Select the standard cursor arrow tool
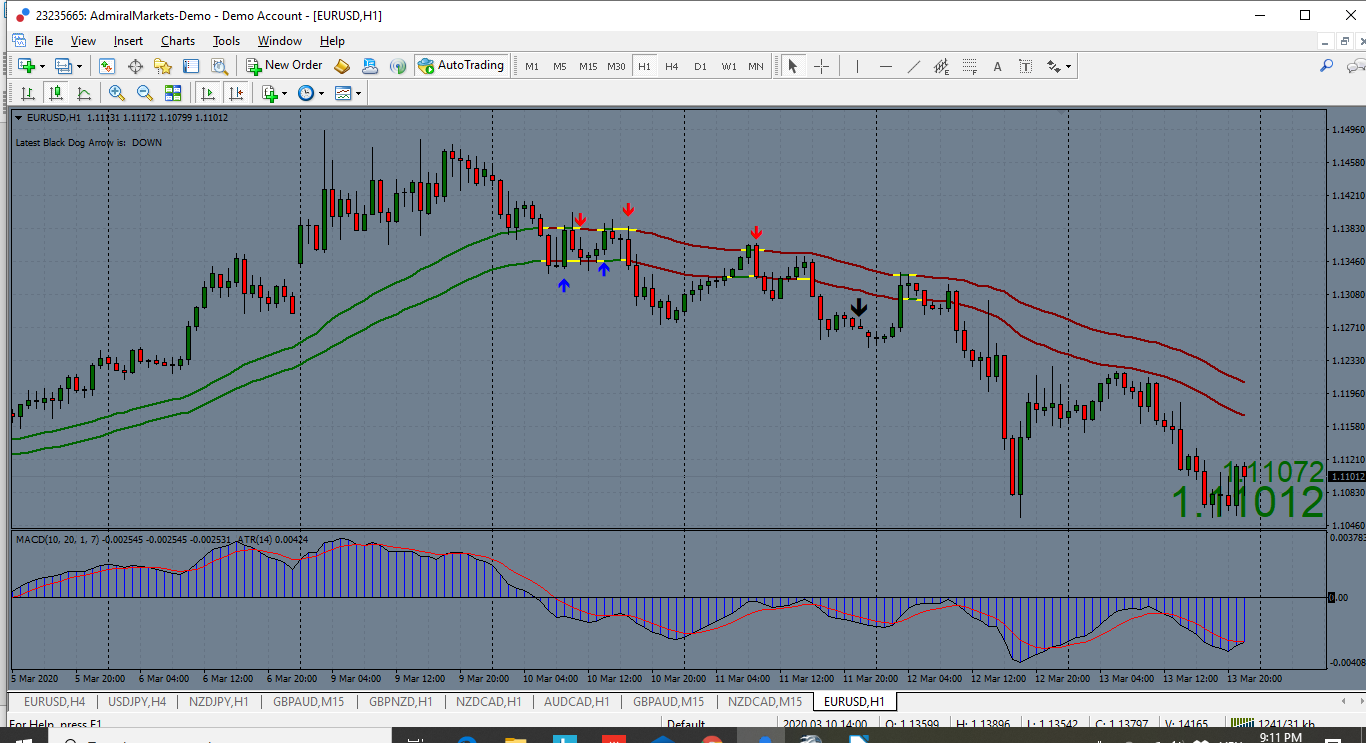 click(x=793, y=66)
